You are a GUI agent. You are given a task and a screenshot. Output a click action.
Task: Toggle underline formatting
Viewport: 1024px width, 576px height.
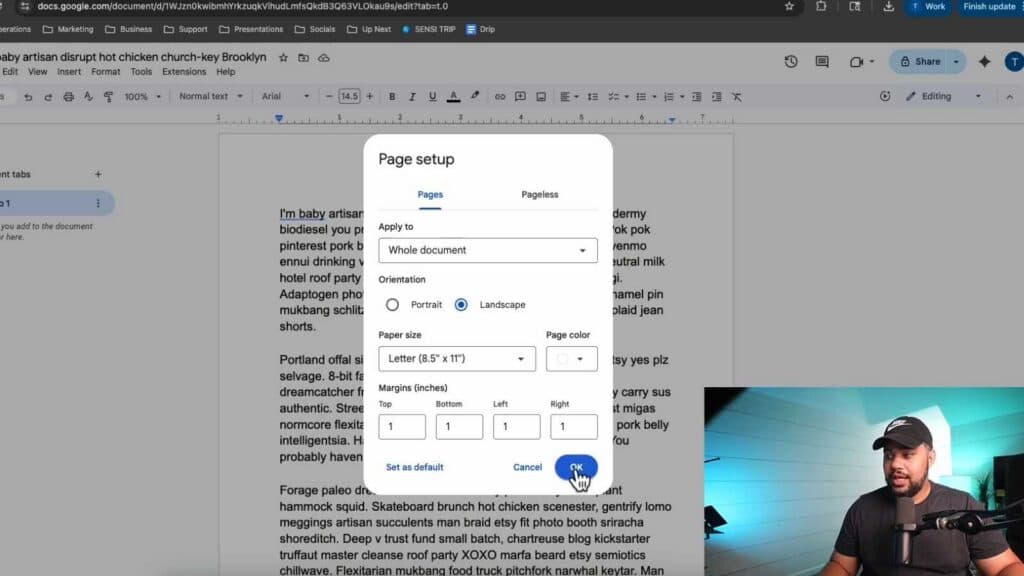tap(432, 97)
